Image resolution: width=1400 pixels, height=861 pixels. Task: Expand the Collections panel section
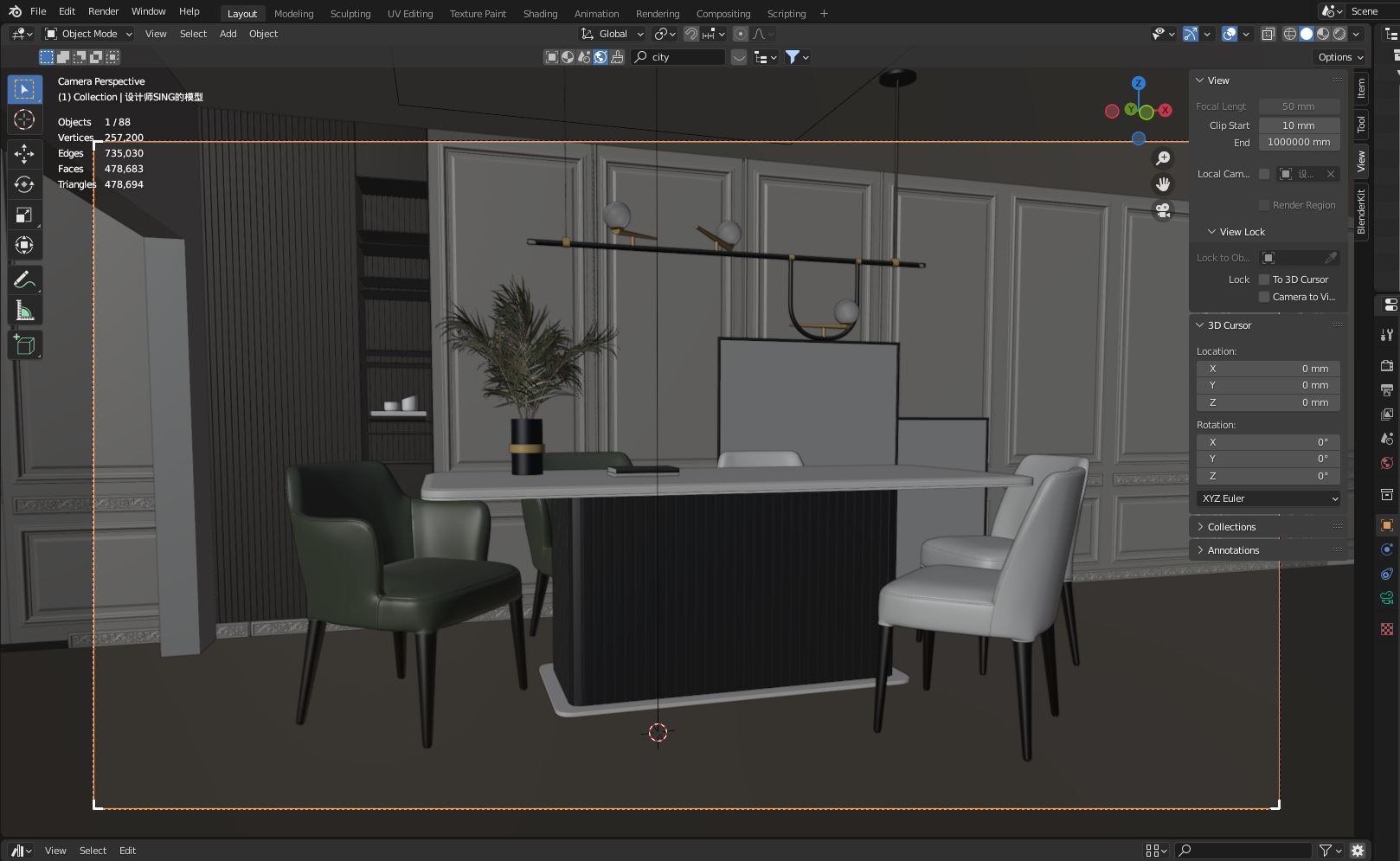(1231, 526)
